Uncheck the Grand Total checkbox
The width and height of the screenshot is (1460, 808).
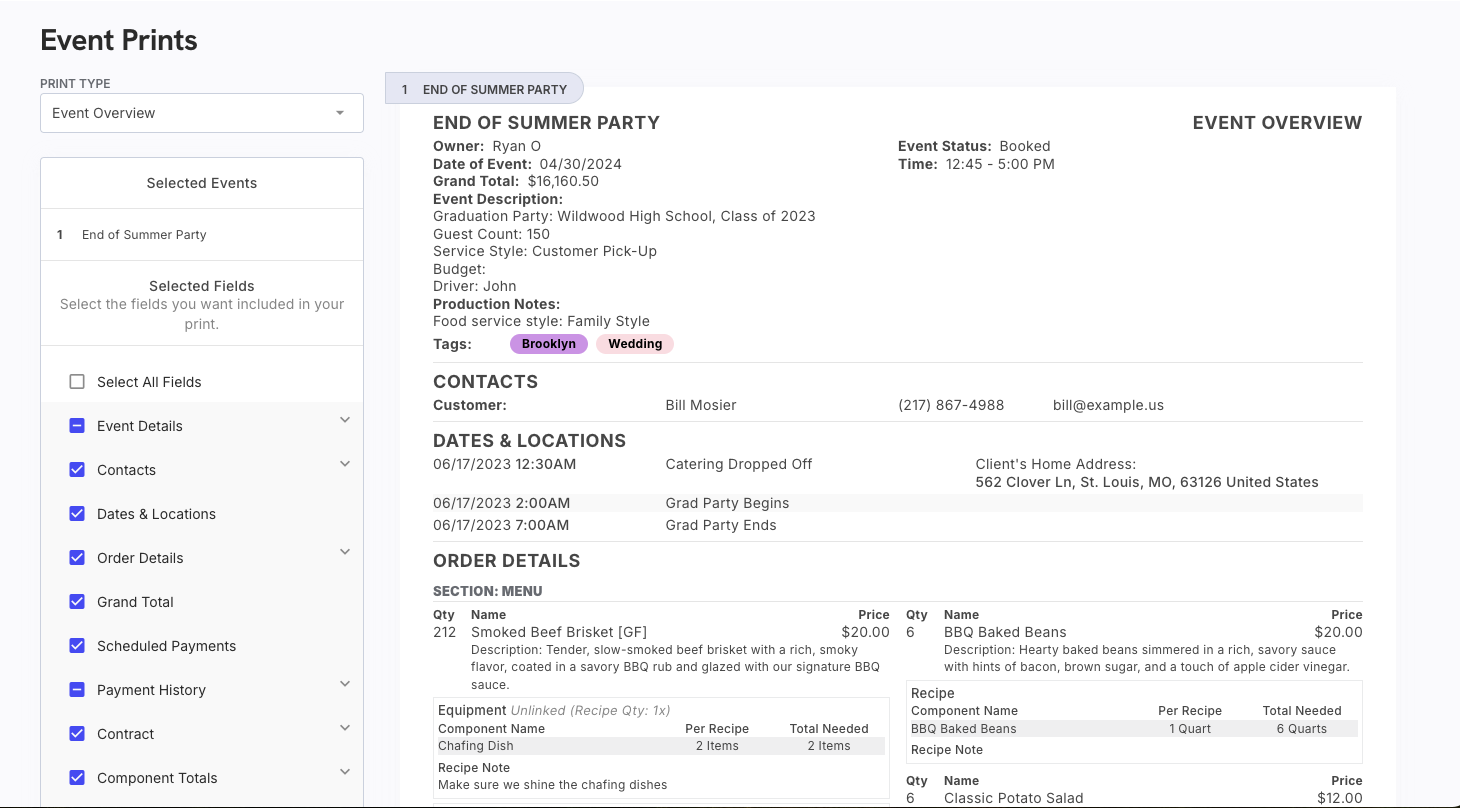(77, 602)
